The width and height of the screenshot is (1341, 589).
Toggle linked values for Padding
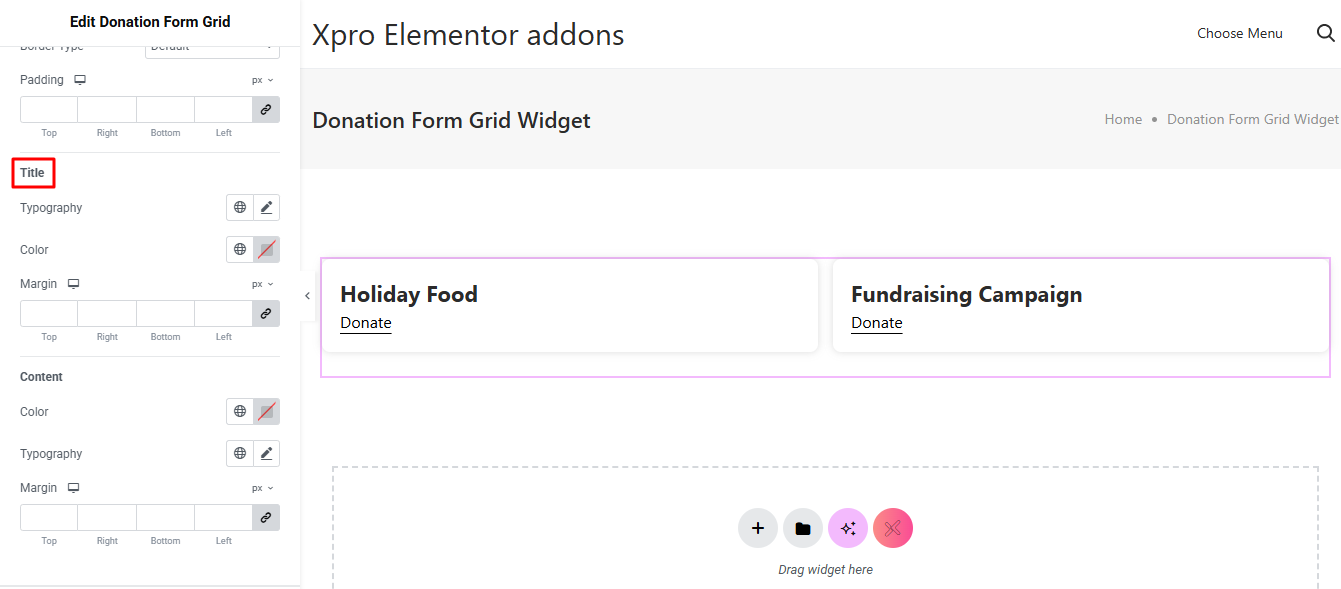tap(266, 110)
